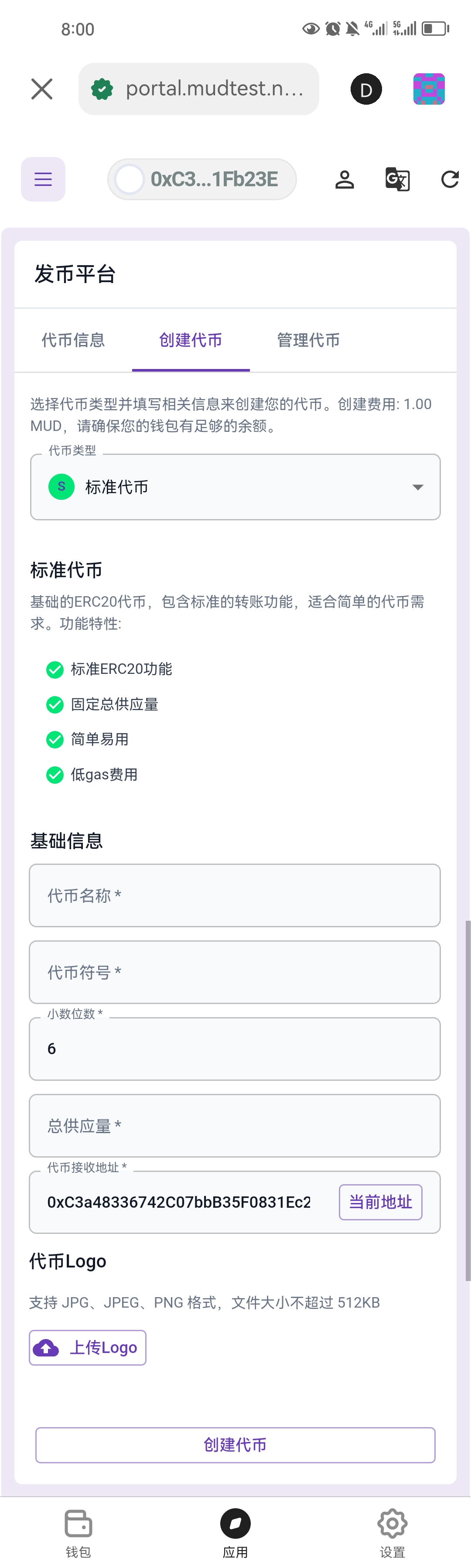Click the profile person icon beside the address
Image resolution: width=471 pixels, height=1568 pixels.
(345, 179)
